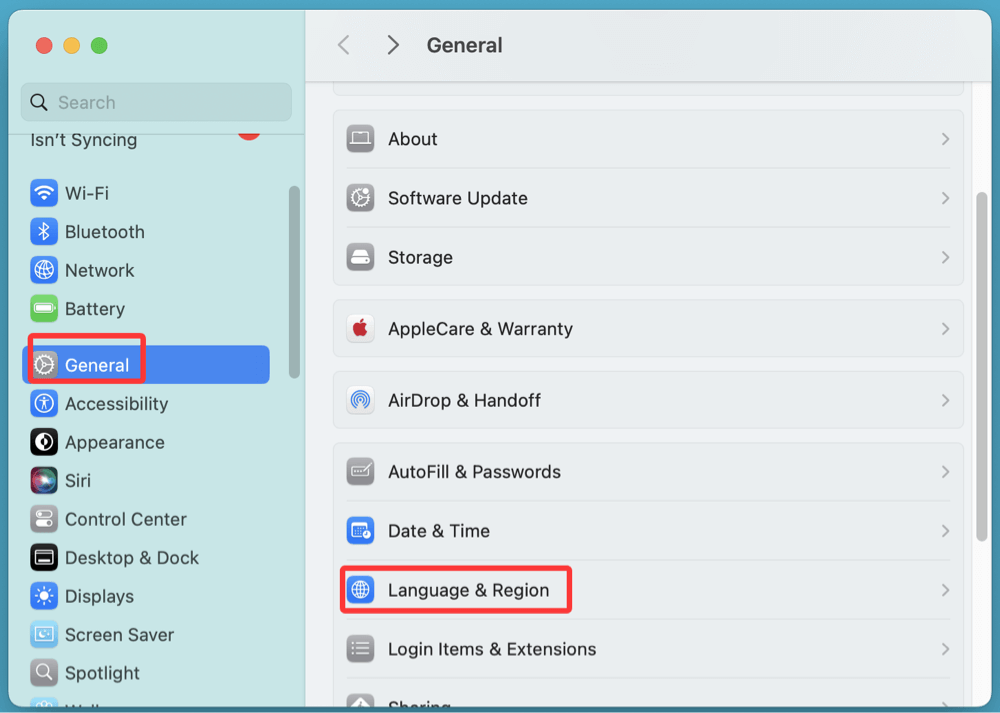Open Network settings via globe icon
This screenshot has height=713, width=1000.
pyautogui.click(x=44, y=270)
